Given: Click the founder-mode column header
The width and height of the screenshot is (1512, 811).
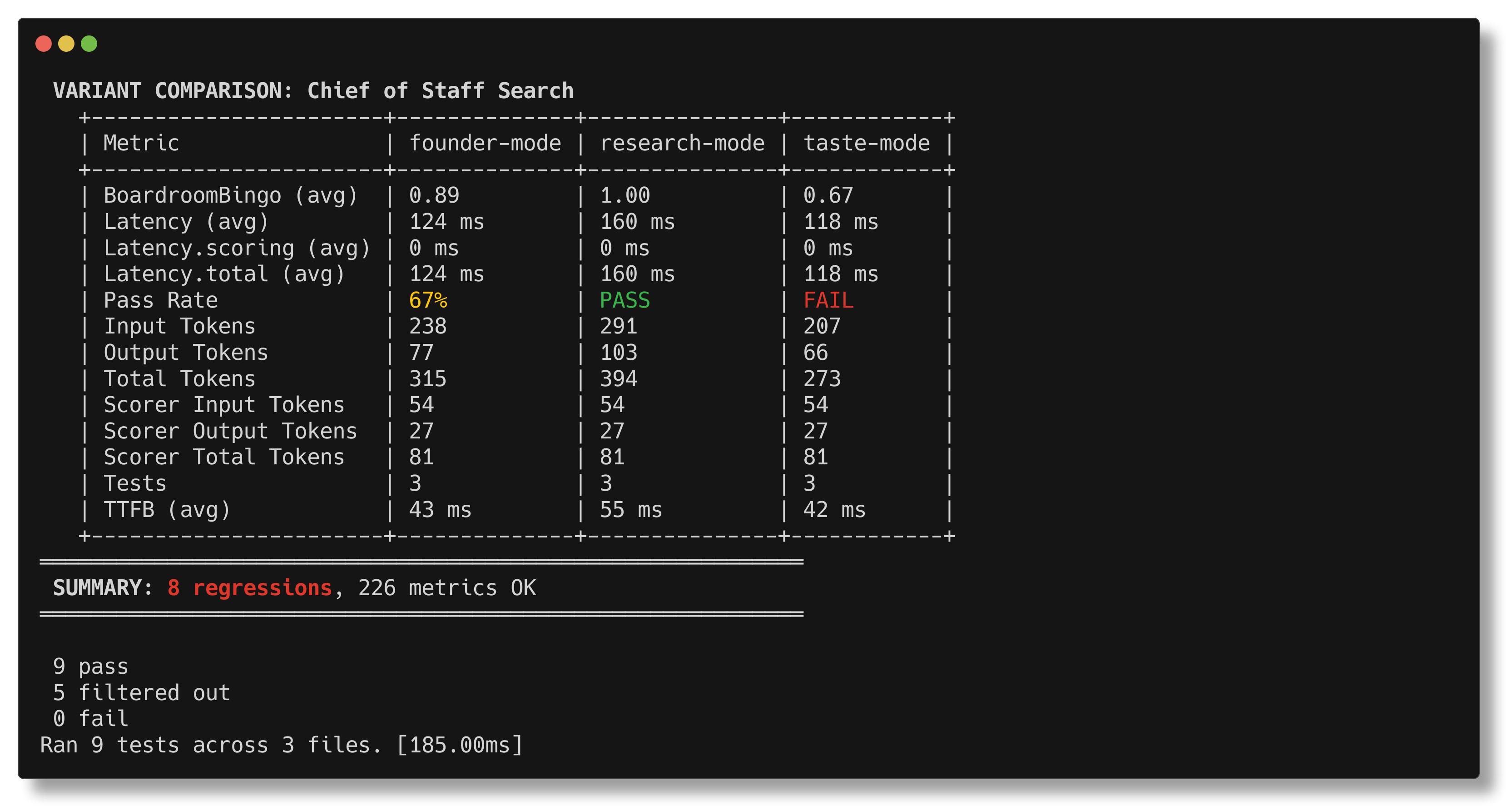Looking at the screenshot, I should pyautogui.click(x=485, y=143).
